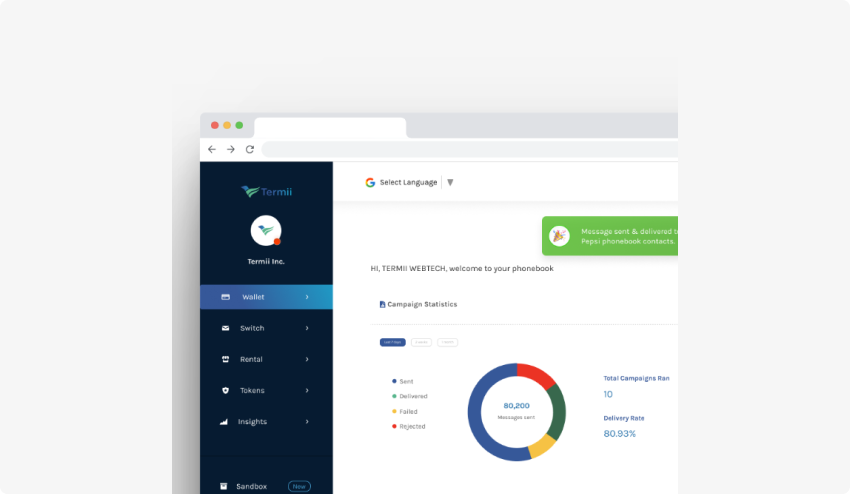The width and height of the screenshot is (850, 494).
Task: Click the Sandbox icon in sidebar
Action: point(223,486)
